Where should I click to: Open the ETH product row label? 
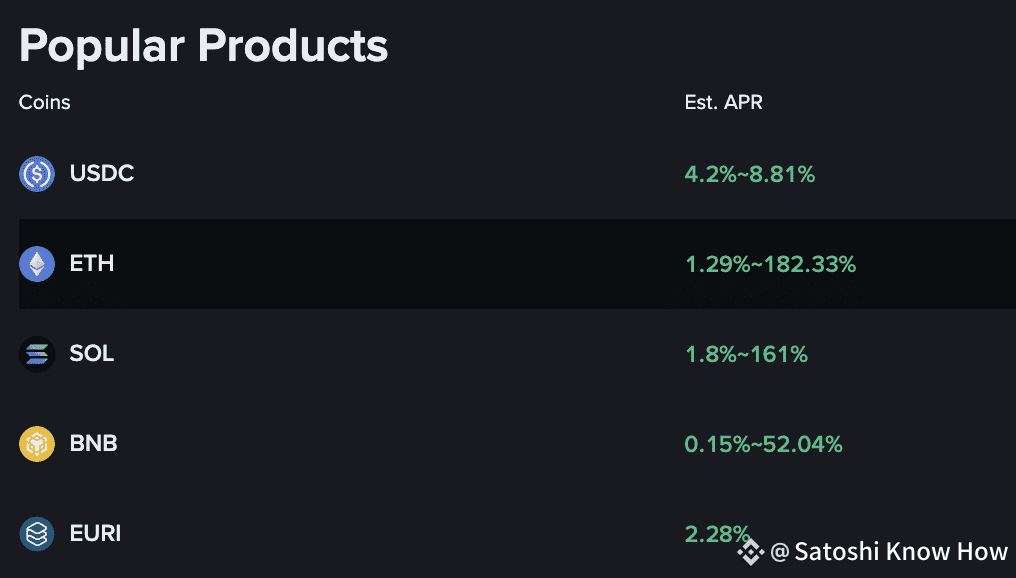coord(92,264)
